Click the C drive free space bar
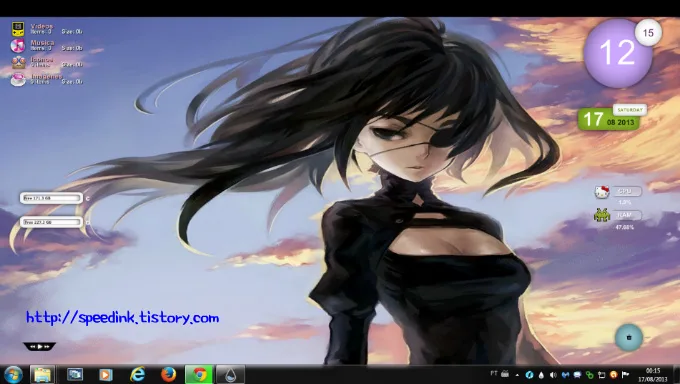Viewport: 680px width, 384px height. (51, 198)
